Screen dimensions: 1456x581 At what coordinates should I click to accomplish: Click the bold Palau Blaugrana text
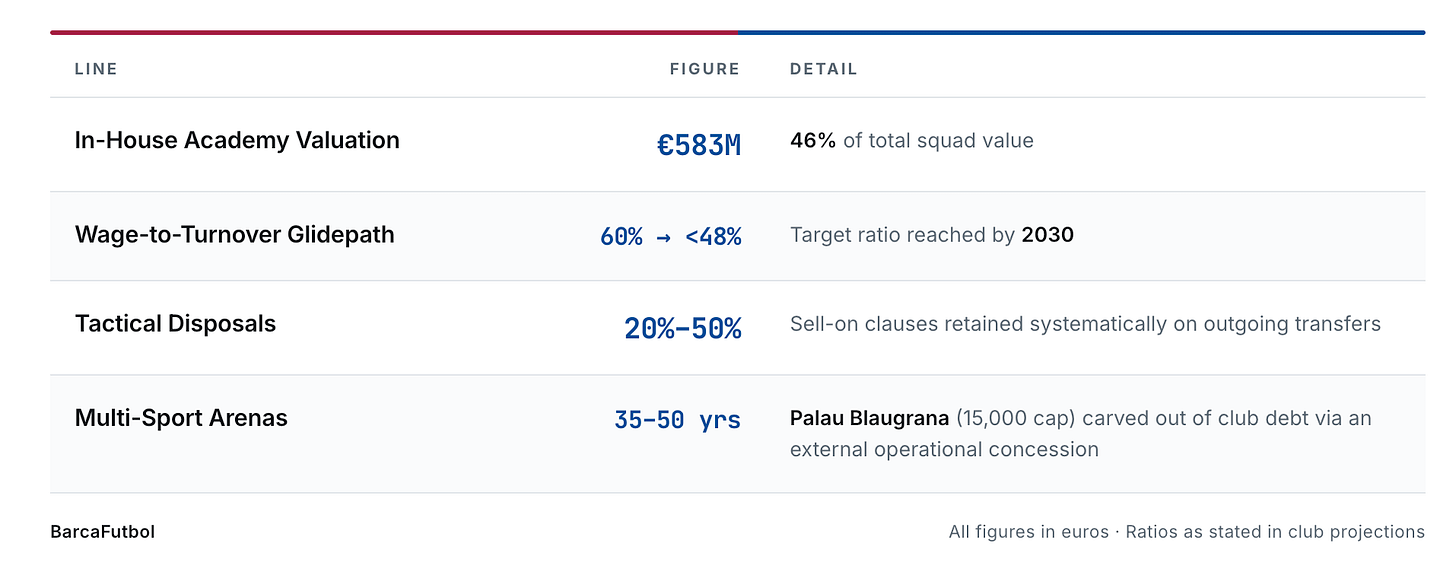tap(870, 418)
